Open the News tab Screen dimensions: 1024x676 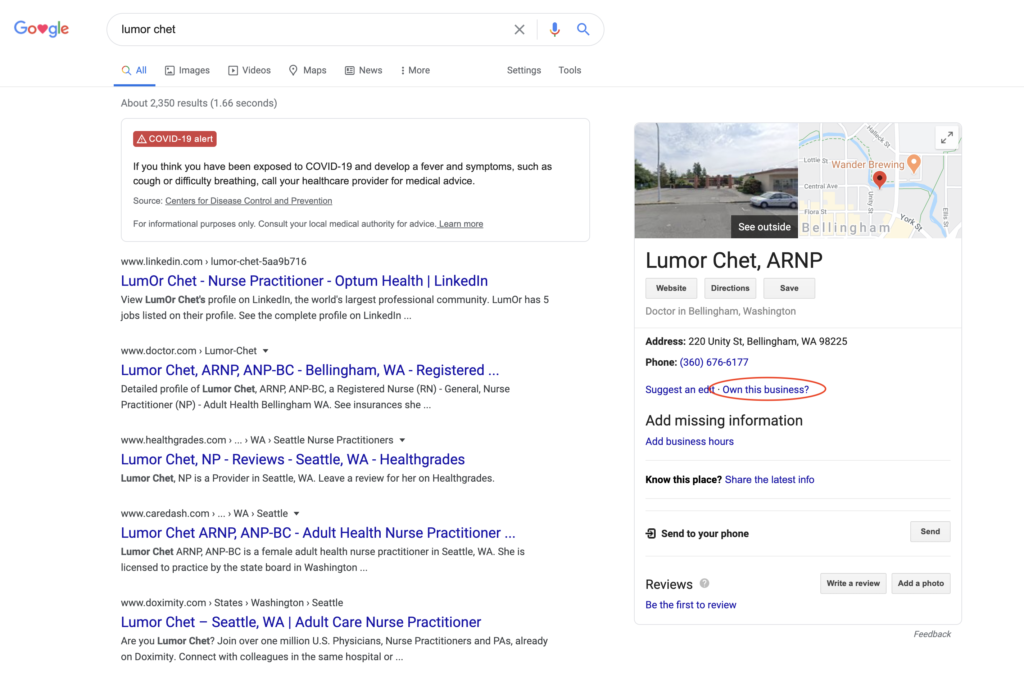pyautogui.click(x=364, y=71)
